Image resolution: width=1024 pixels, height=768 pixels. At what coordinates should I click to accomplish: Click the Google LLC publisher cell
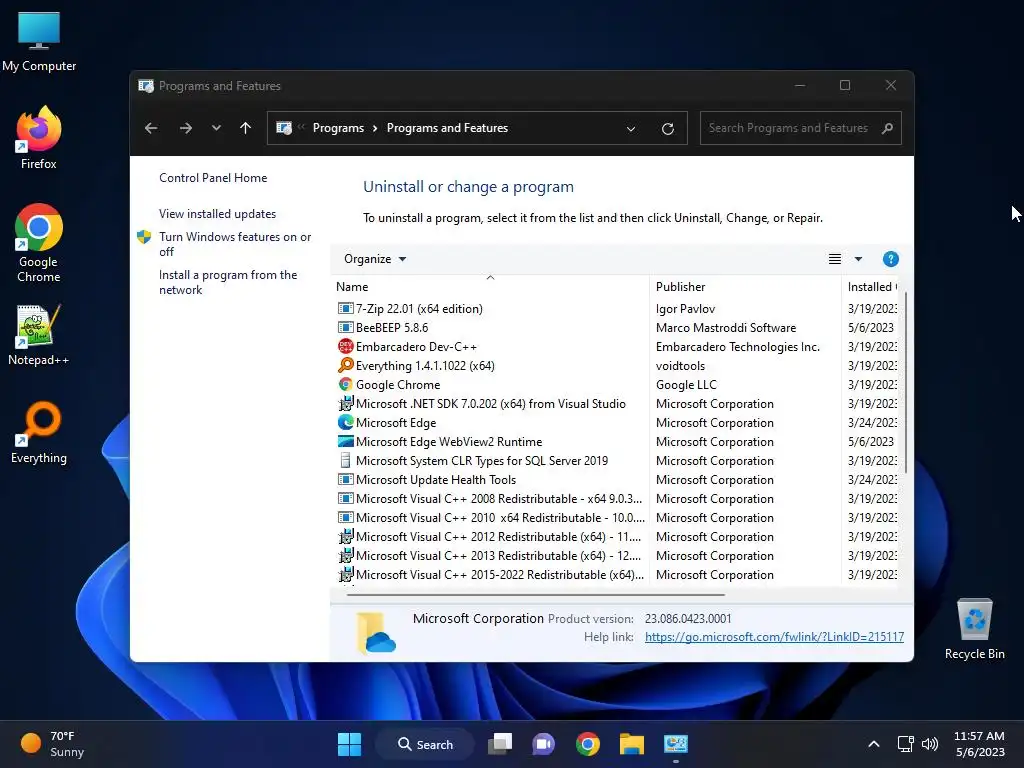point(686,385)
